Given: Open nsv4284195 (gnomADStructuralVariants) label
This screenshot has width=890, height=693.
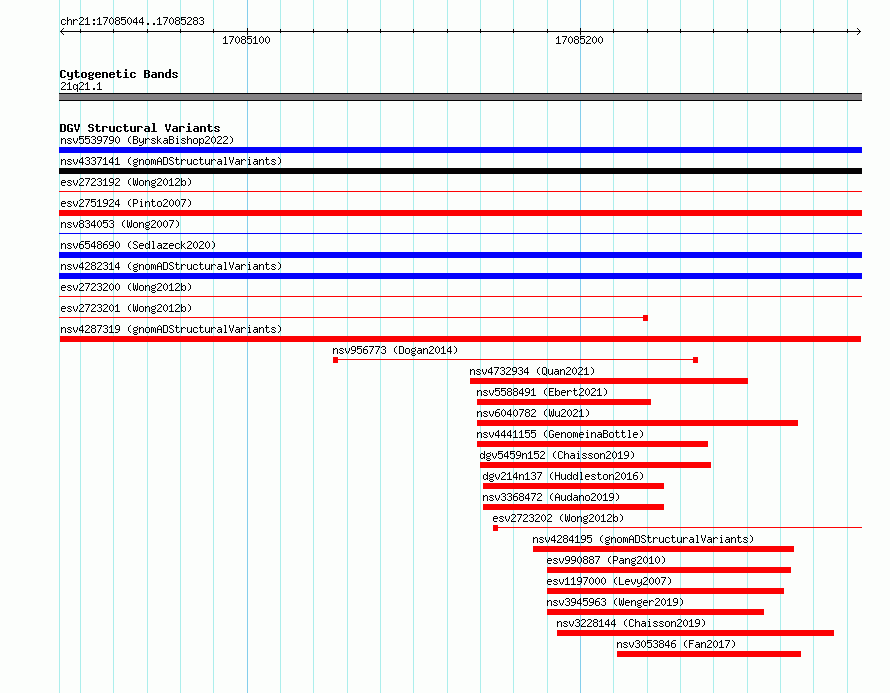Looking at the screenshot, I should click(x=643, y=539).
